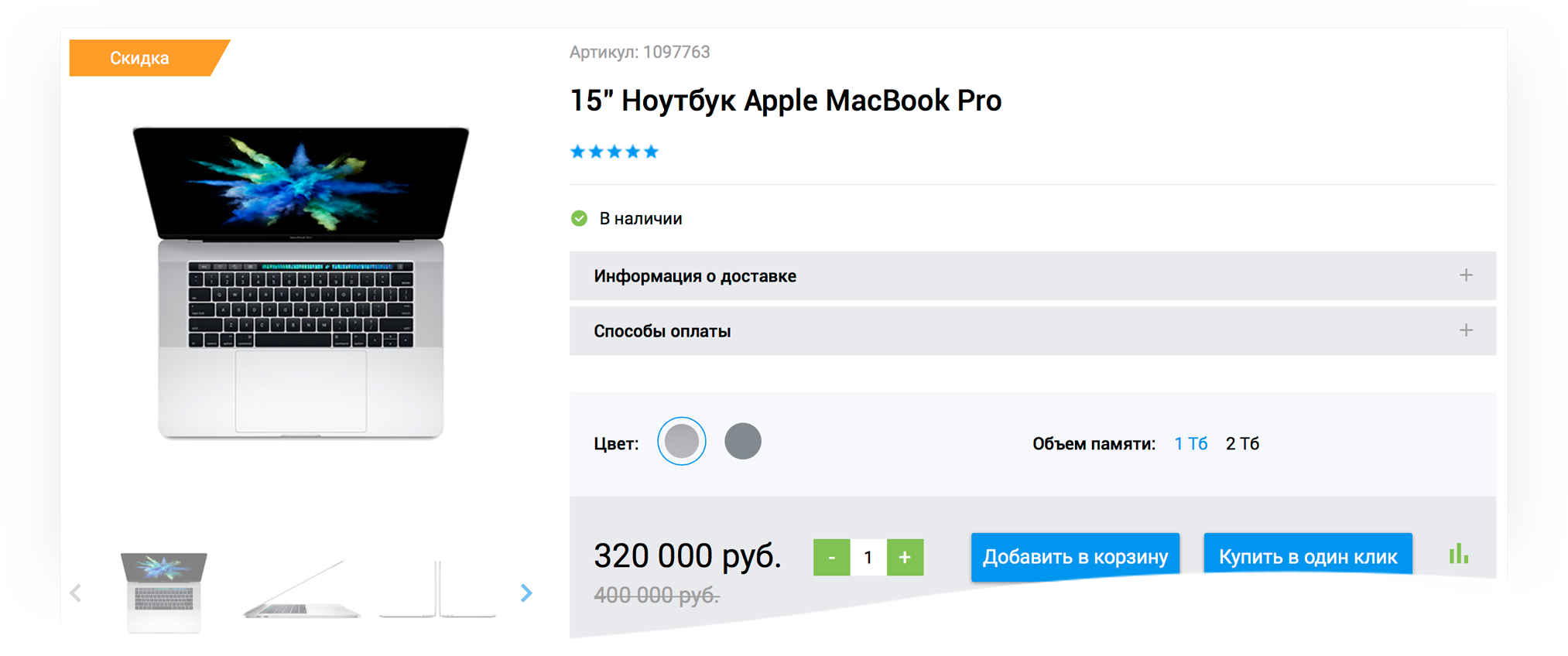Select the open top-view laptop thumbnail
This screenshot has width=1568, height=656.
tap(164, 593)
